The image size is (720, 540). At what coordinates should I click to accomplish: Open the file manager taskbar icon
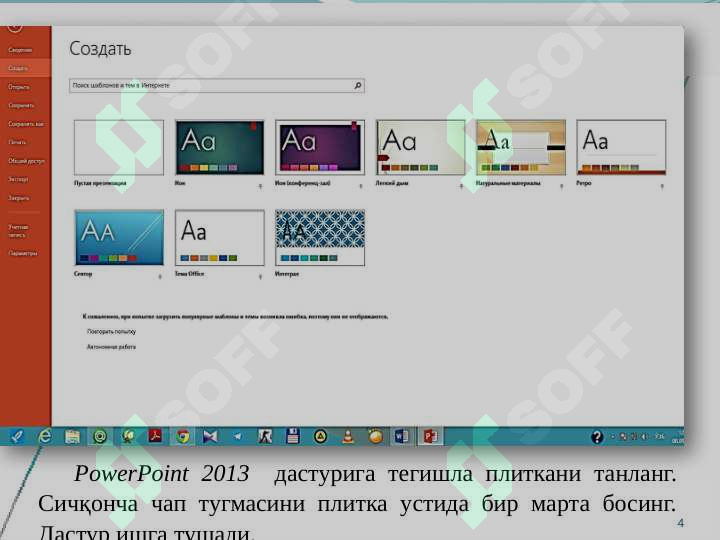(x=72, y=436)
